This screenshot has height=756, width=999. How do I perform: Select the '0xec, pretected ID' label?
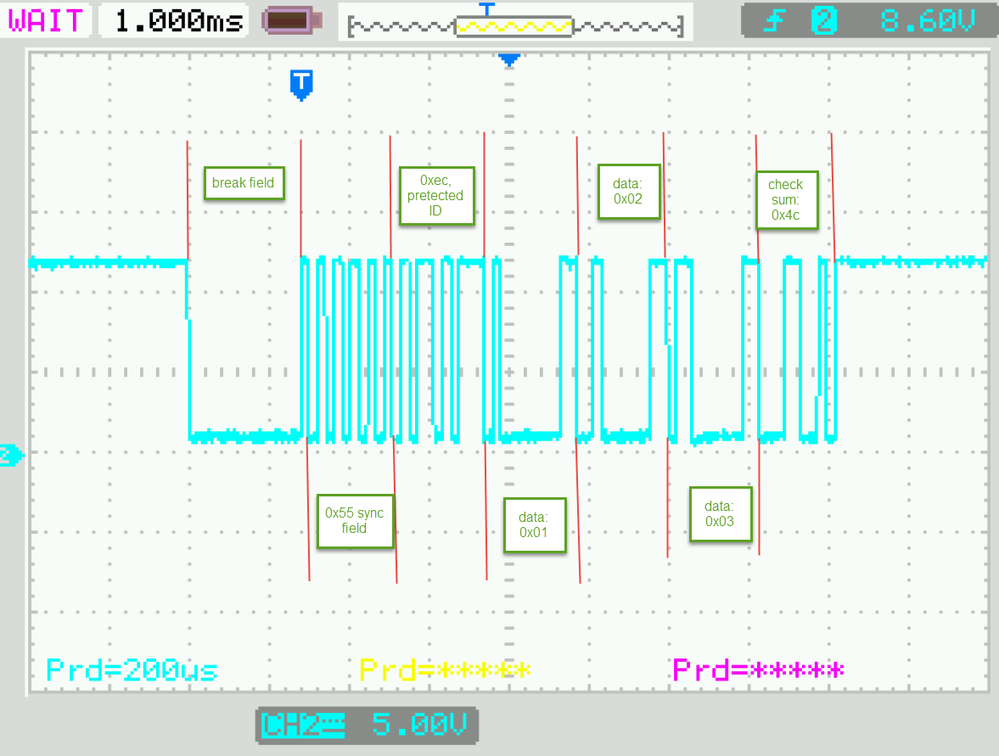click(x=436, y=196)
